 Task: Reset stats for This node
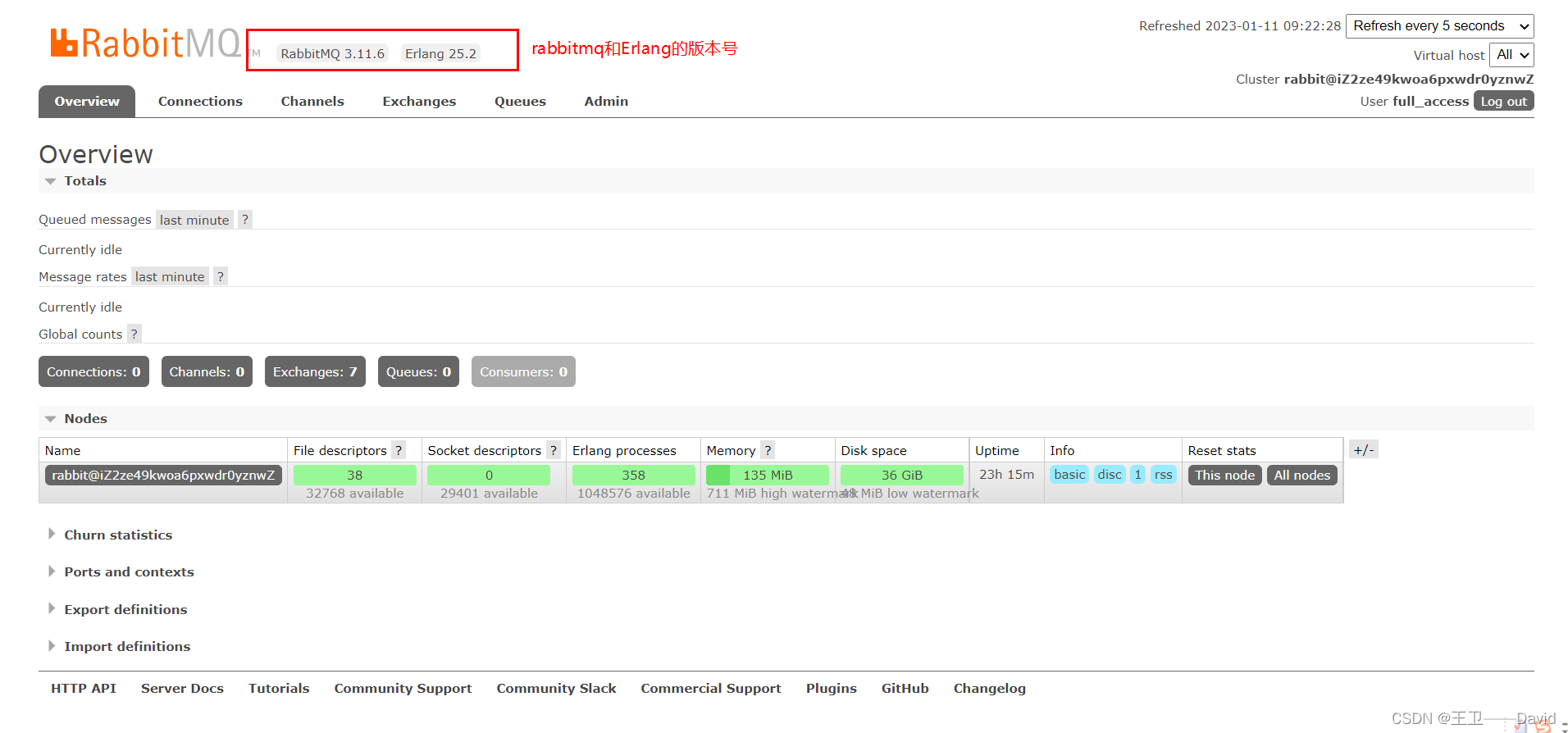[1224, 476]
